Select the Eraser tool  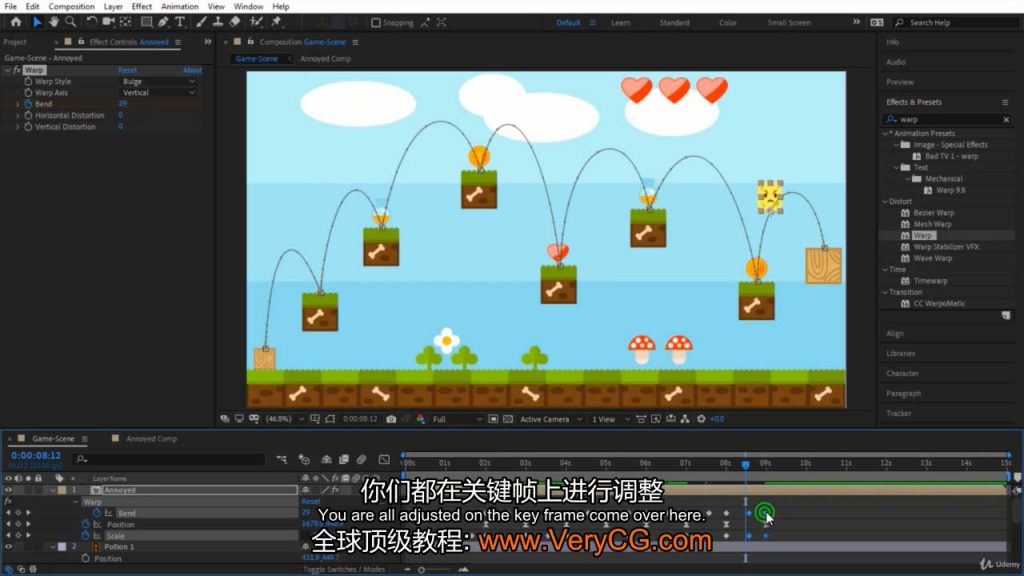tap(235, 22)
